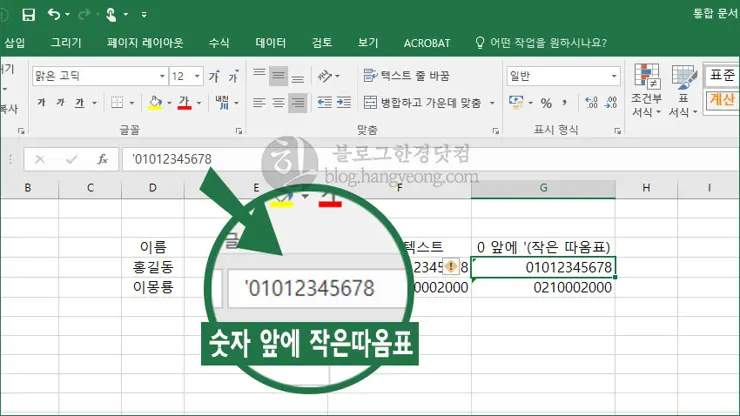The image size is (740, 416).
Task: Click the decrease font size icon
Action: point(234,76)
